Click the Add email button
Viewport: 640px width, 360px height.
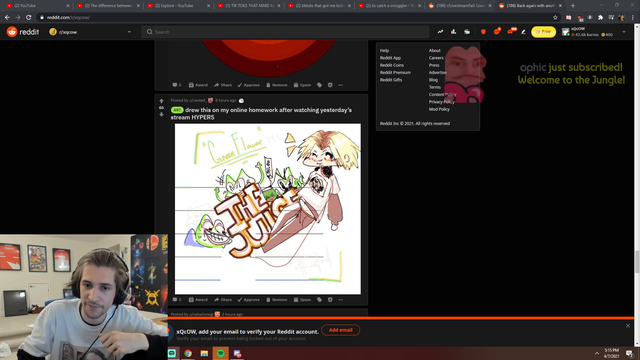tap(340, 330)
